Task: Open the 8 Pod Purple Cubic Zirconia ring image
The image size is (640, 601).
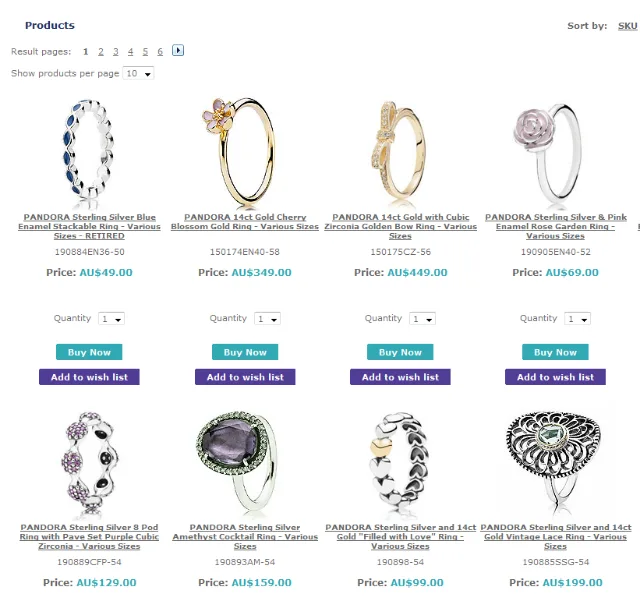Action: pyautogui.click(x=90, y=463)
